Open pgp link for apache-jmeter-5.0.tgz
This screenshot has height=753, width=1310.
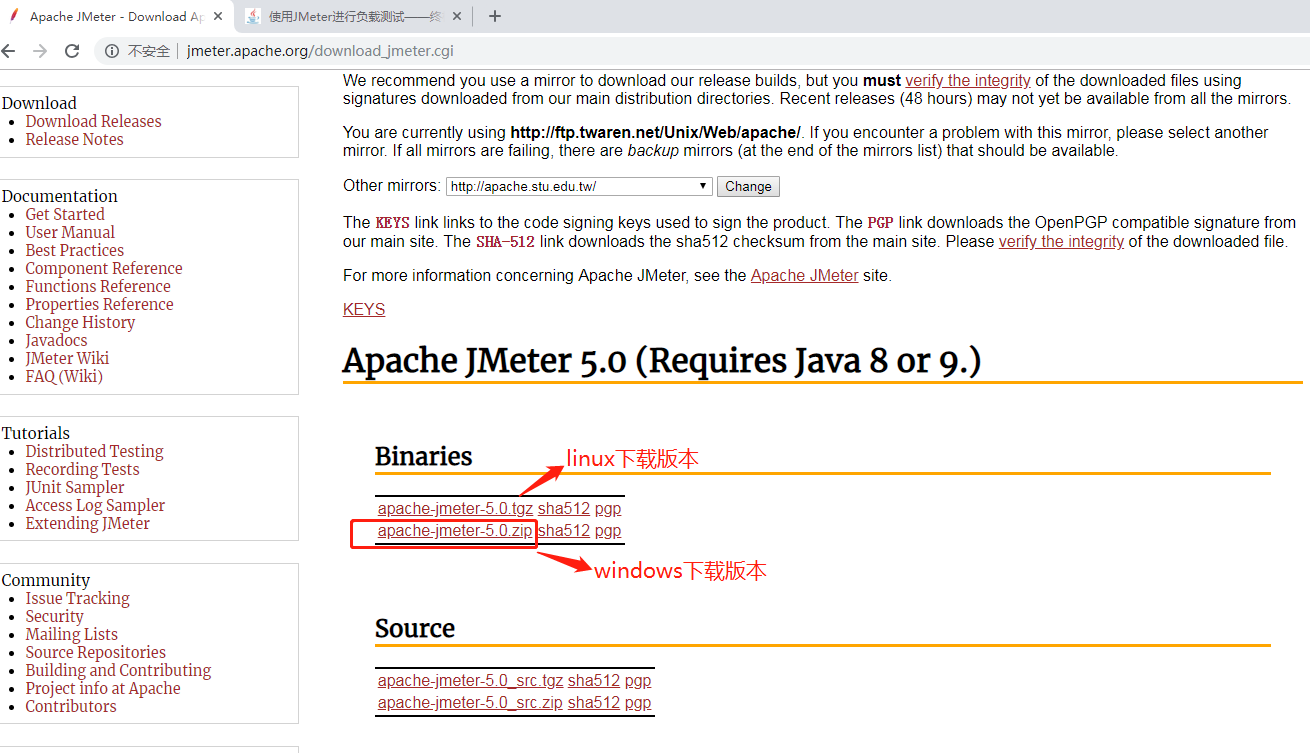pyautogui.click(x=608, y=508)
